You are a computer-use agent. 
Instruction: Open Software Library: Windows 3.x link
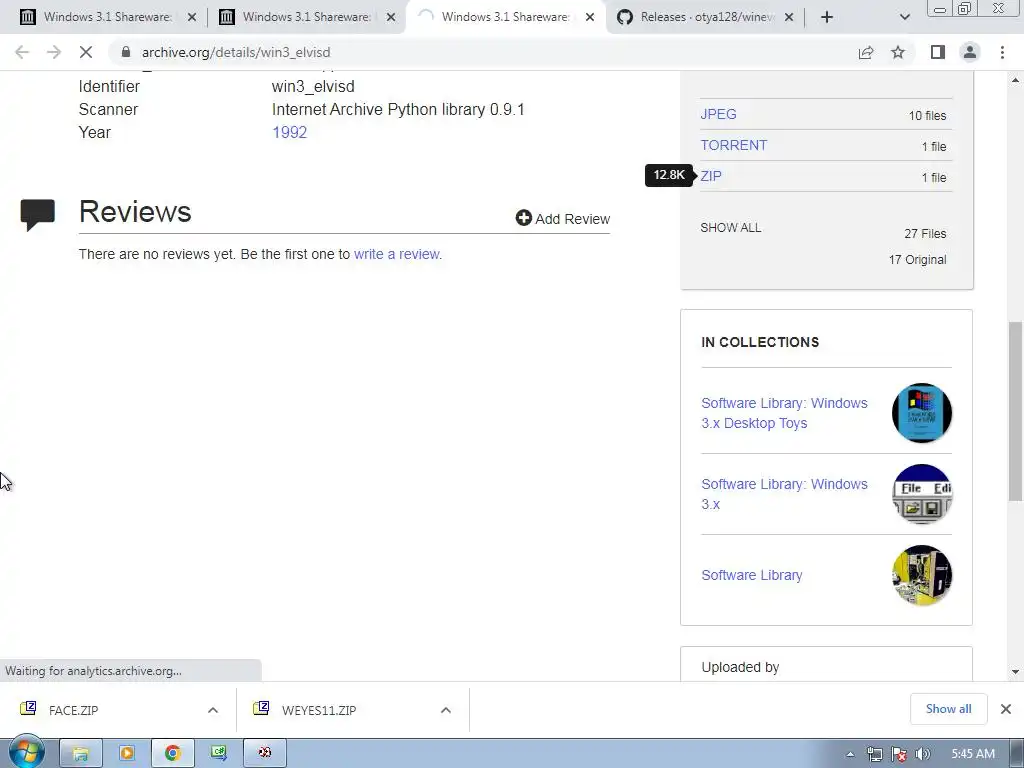click(x=784, y=494)
